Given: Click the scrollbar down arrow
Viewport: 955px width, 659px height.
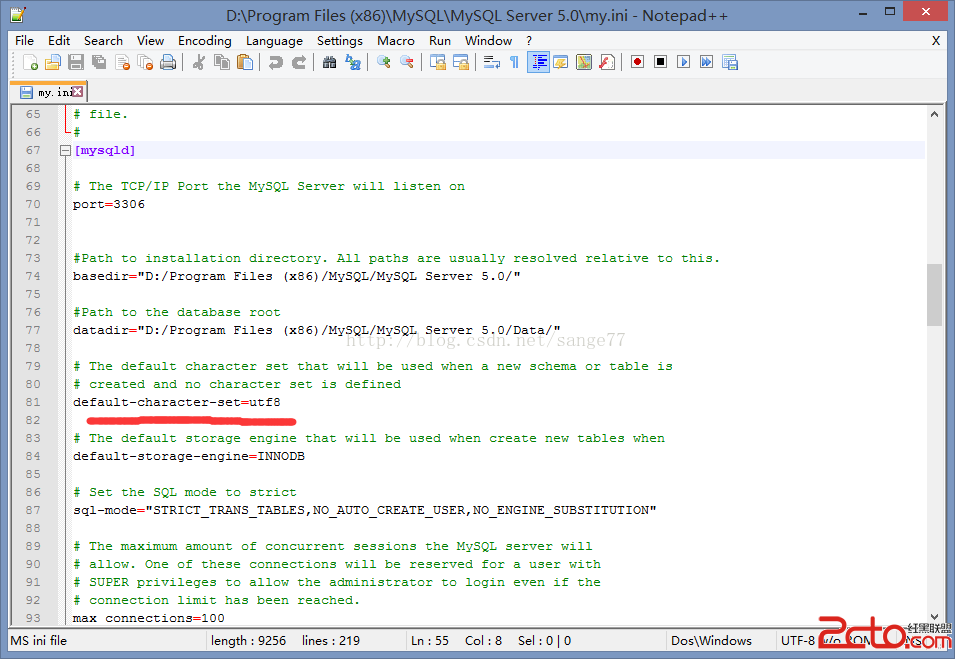Looking at the screenshot, I should point(934,616).
